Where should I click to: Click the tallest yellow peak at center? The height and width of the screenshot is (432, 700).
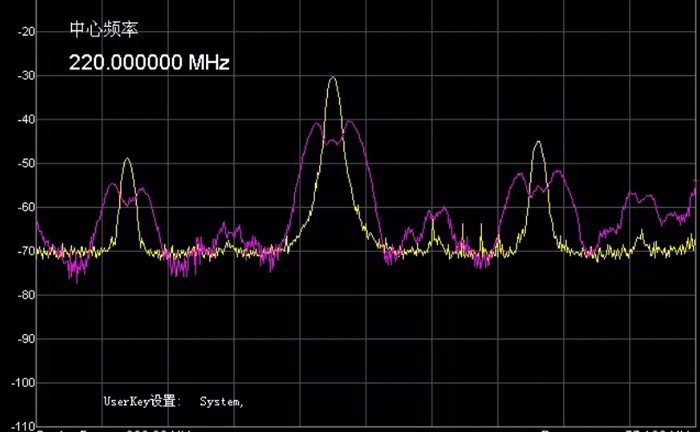click(333, 79)
